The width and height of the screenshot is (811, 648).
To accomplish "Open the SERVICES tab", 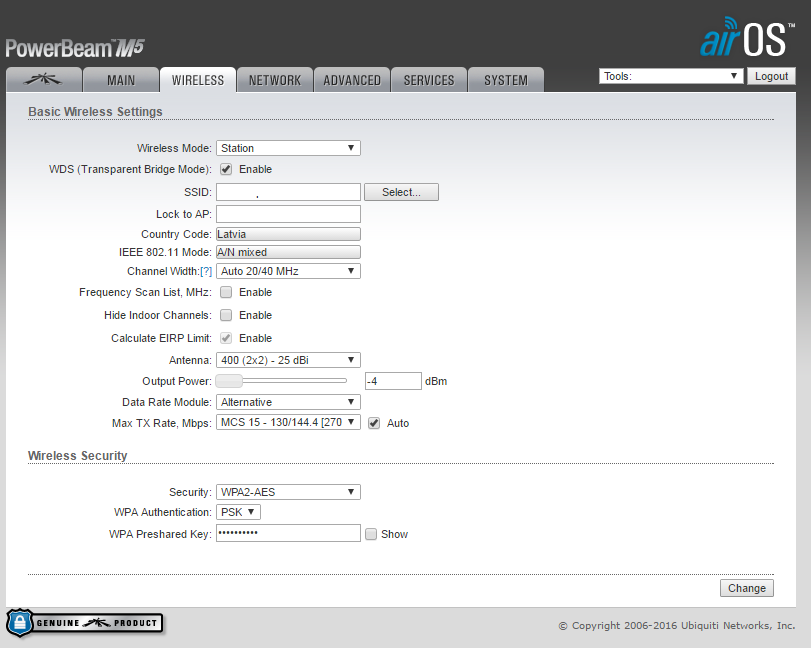I will [x=429, y=80].
